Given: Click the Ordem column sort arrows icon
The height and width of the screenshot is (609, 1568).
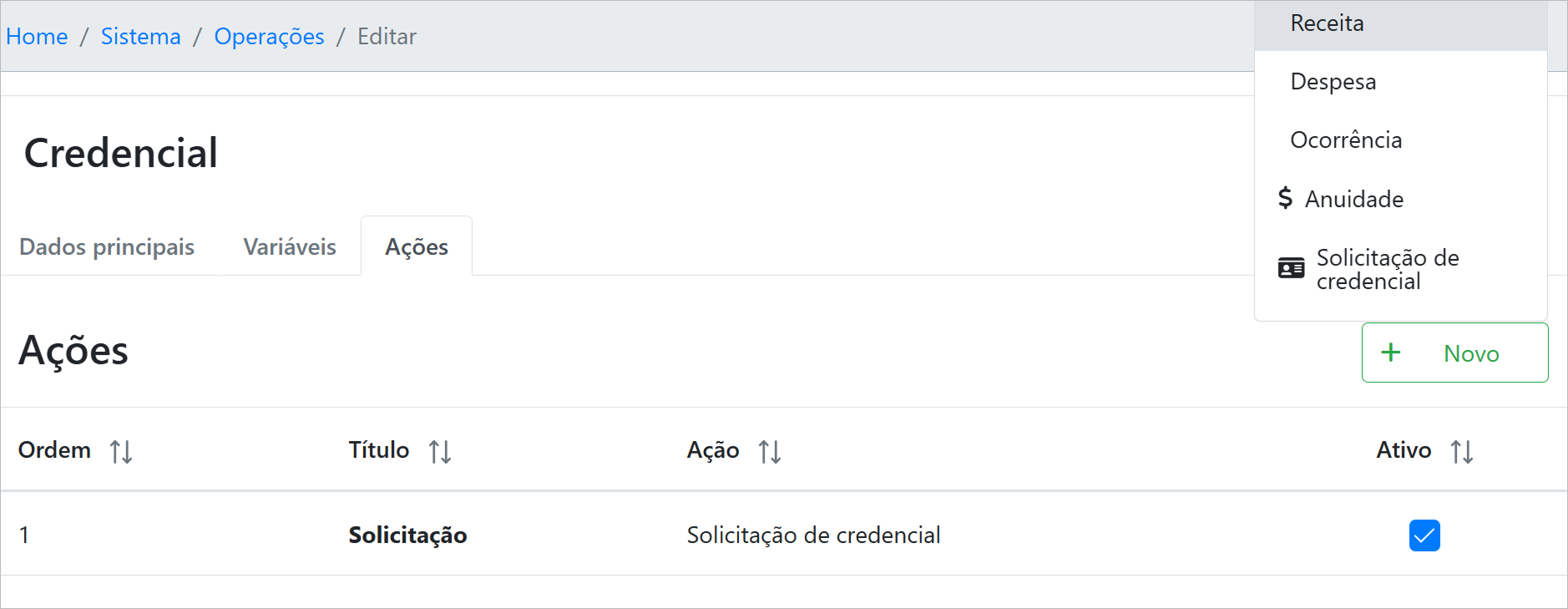Looking at the screenshot, I should 121,452.
